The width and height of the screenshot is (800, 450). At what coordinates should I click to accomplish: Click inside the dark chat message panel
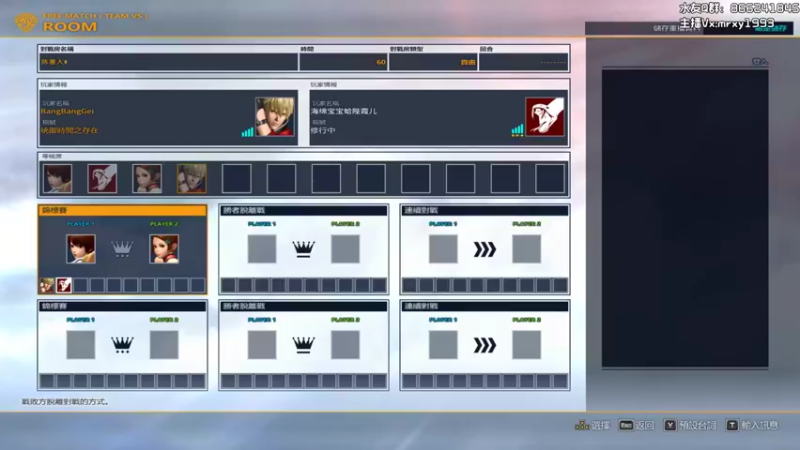coord(685,218)
